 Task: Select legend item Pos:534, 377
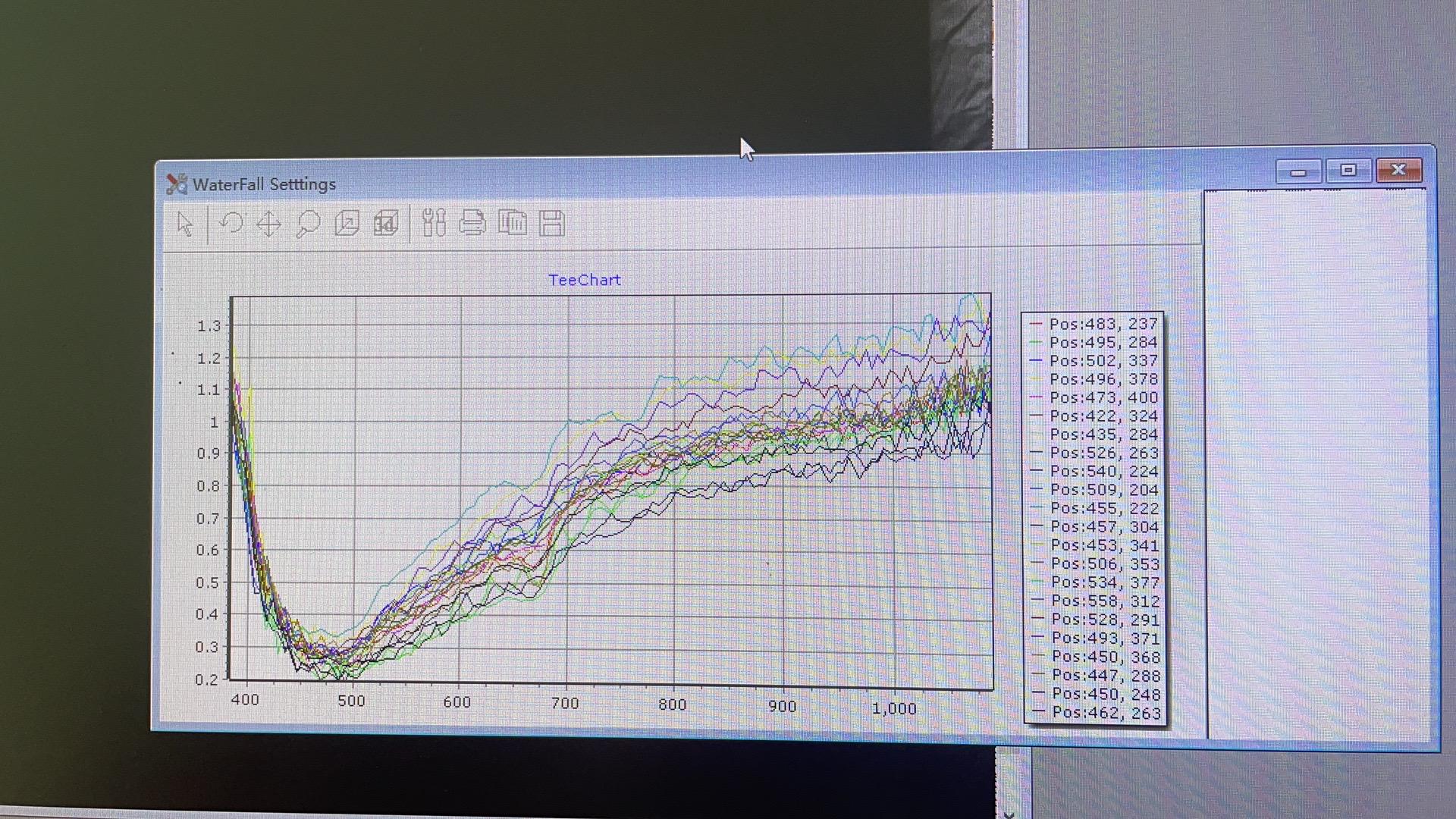[x=1104, y=582]
